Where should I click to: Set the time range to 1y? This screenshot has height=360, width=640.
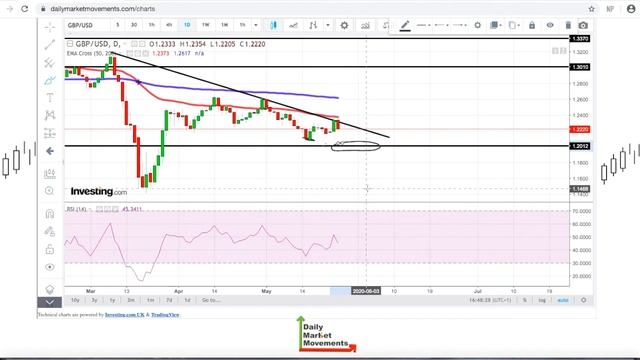pos(112,300)
